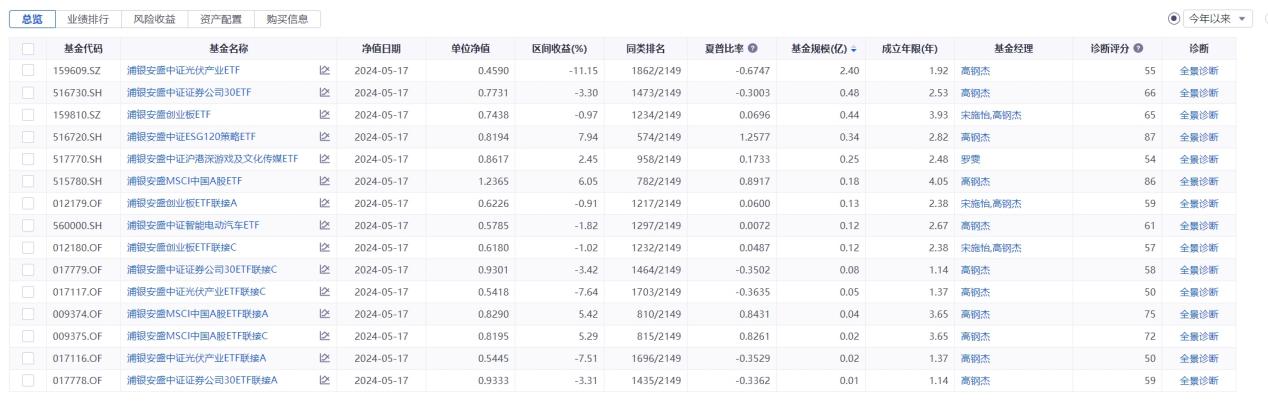This screenshot has width=1268, height=402.
Task: Open chart icon for 浦银安盛中证ESG120策略ETF
Action: [x=324, y=137]
